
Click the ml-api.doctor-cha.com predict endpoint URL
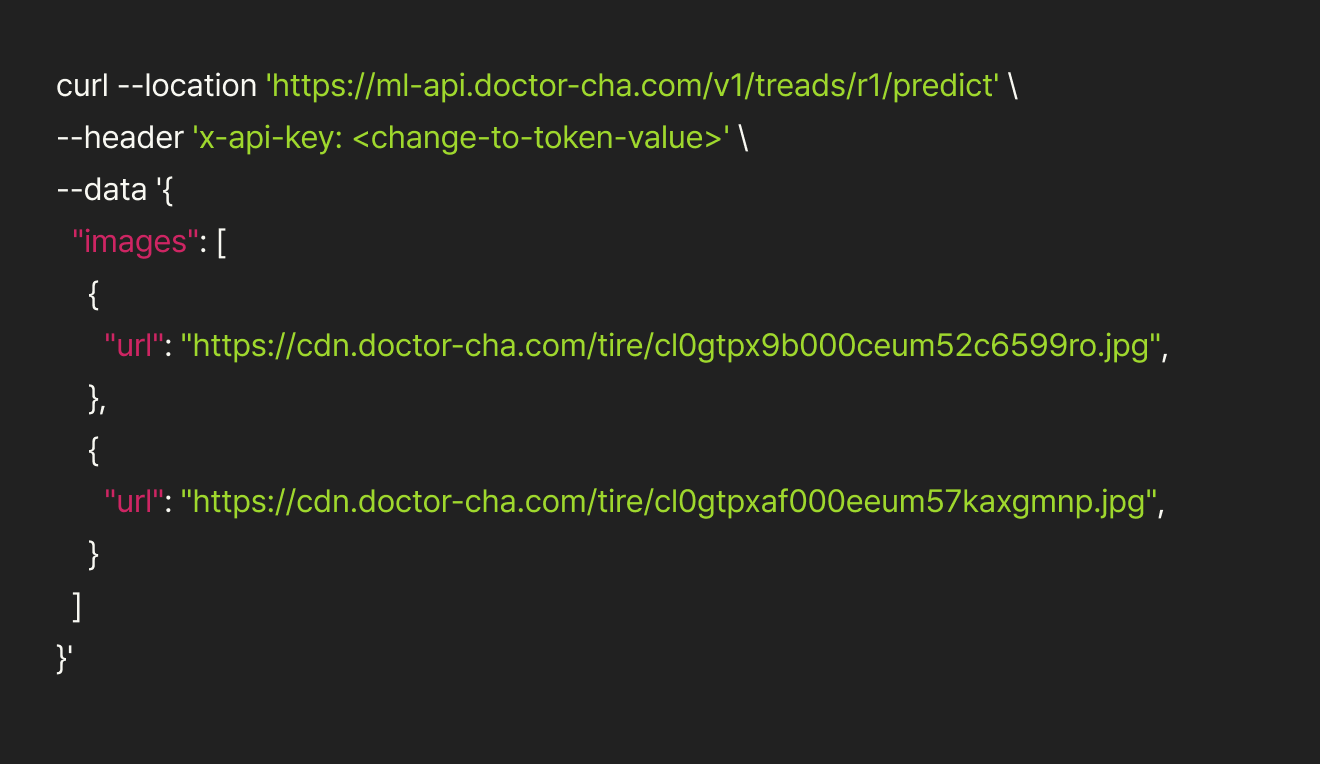click(x=632, y=86)
